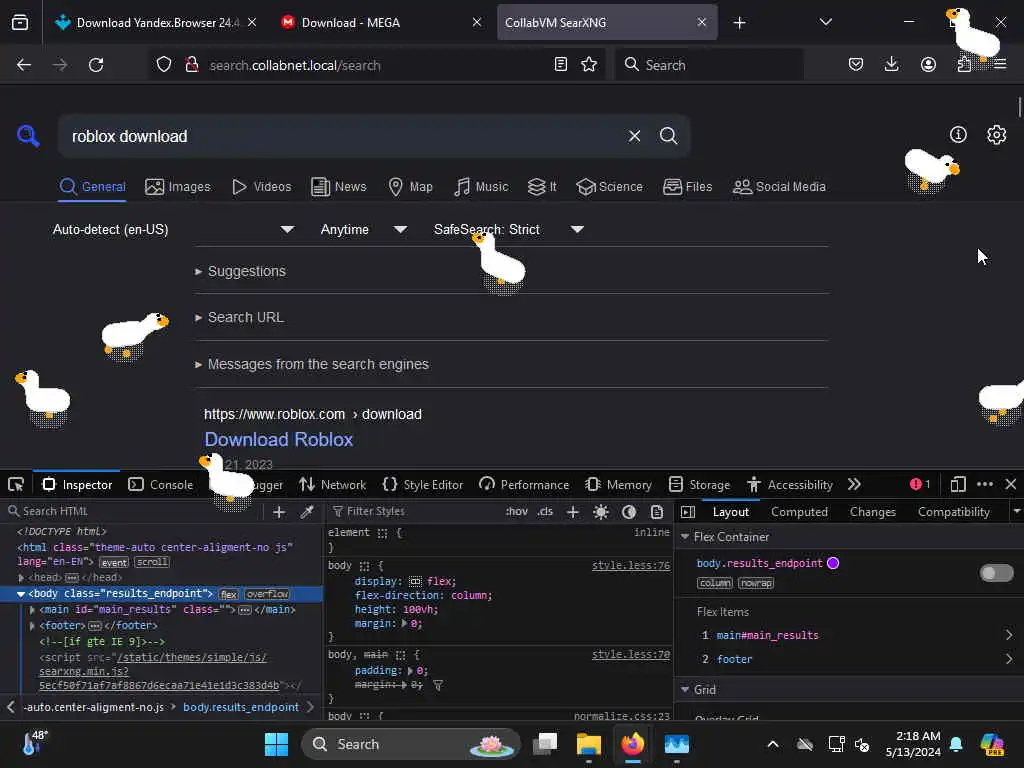Toggle light color scheme simulation
1024x768 pixels.
(x=601, y=512)
